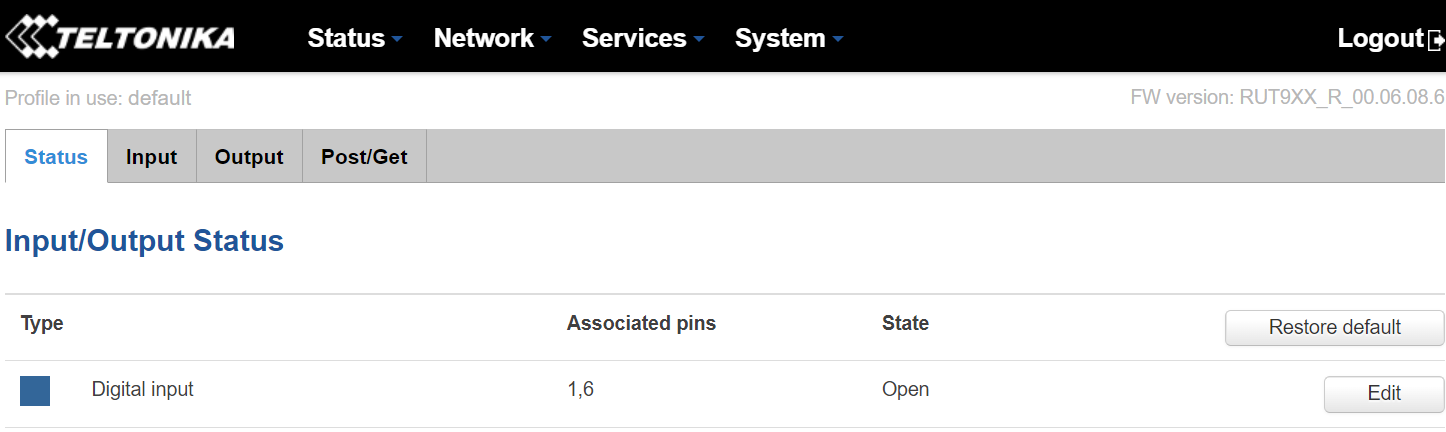Viewport: 1446px width, 432px height.
Task: Click the logout door icon
Action: pyautogui.click(x=1436, y=40)
